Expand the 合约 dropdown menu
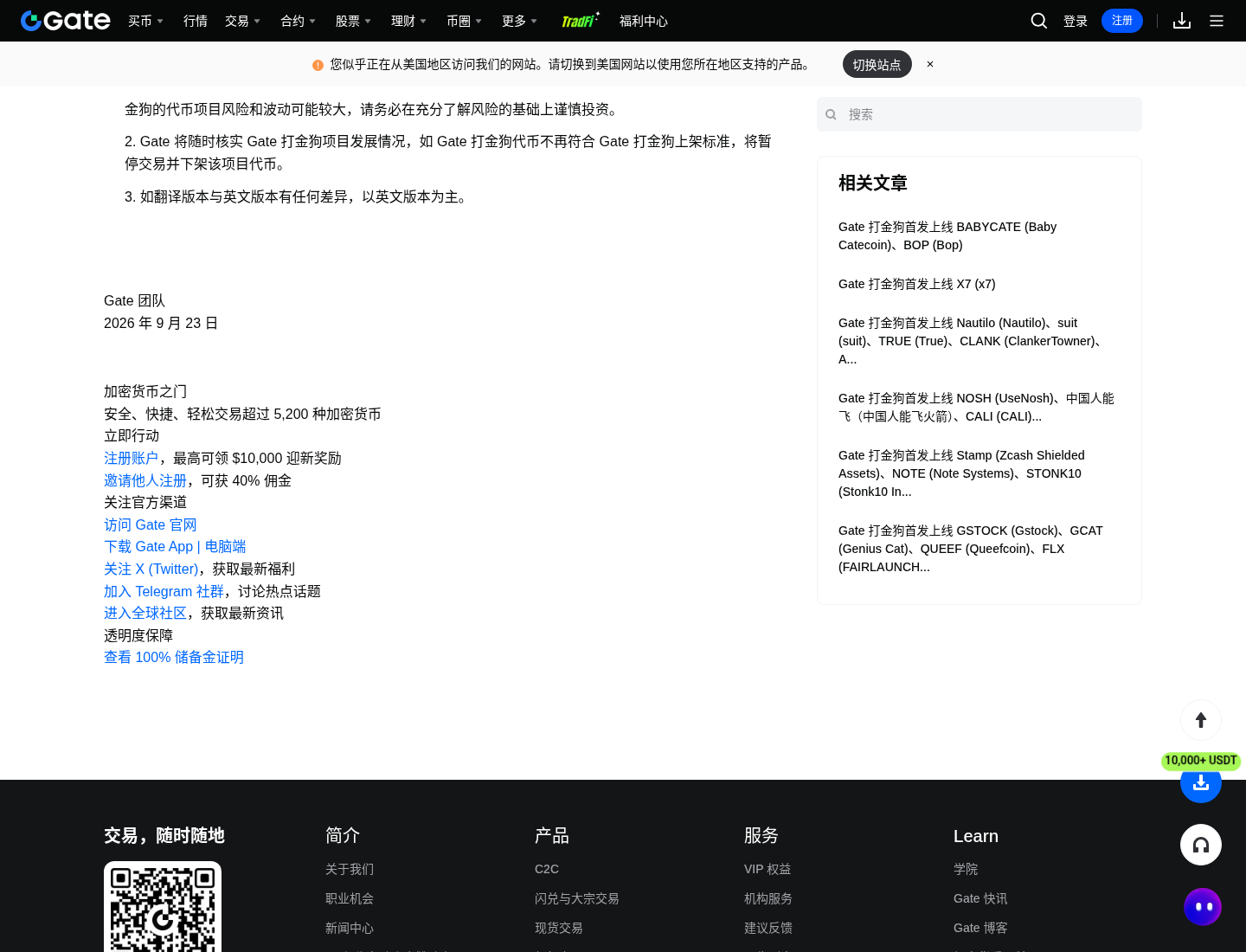Image resolution: width=1246 pixels, height=952 pixels. (298, 21)
